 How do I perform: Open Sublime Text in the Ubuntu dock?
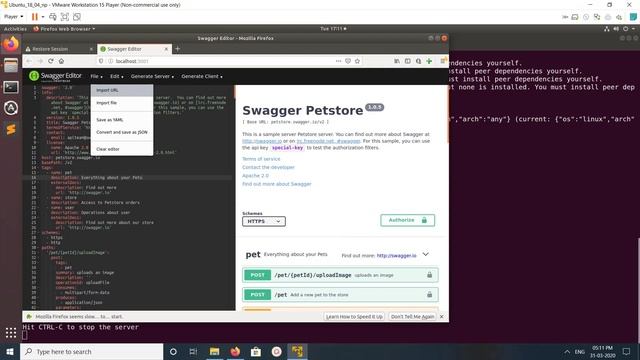point(11,129)
